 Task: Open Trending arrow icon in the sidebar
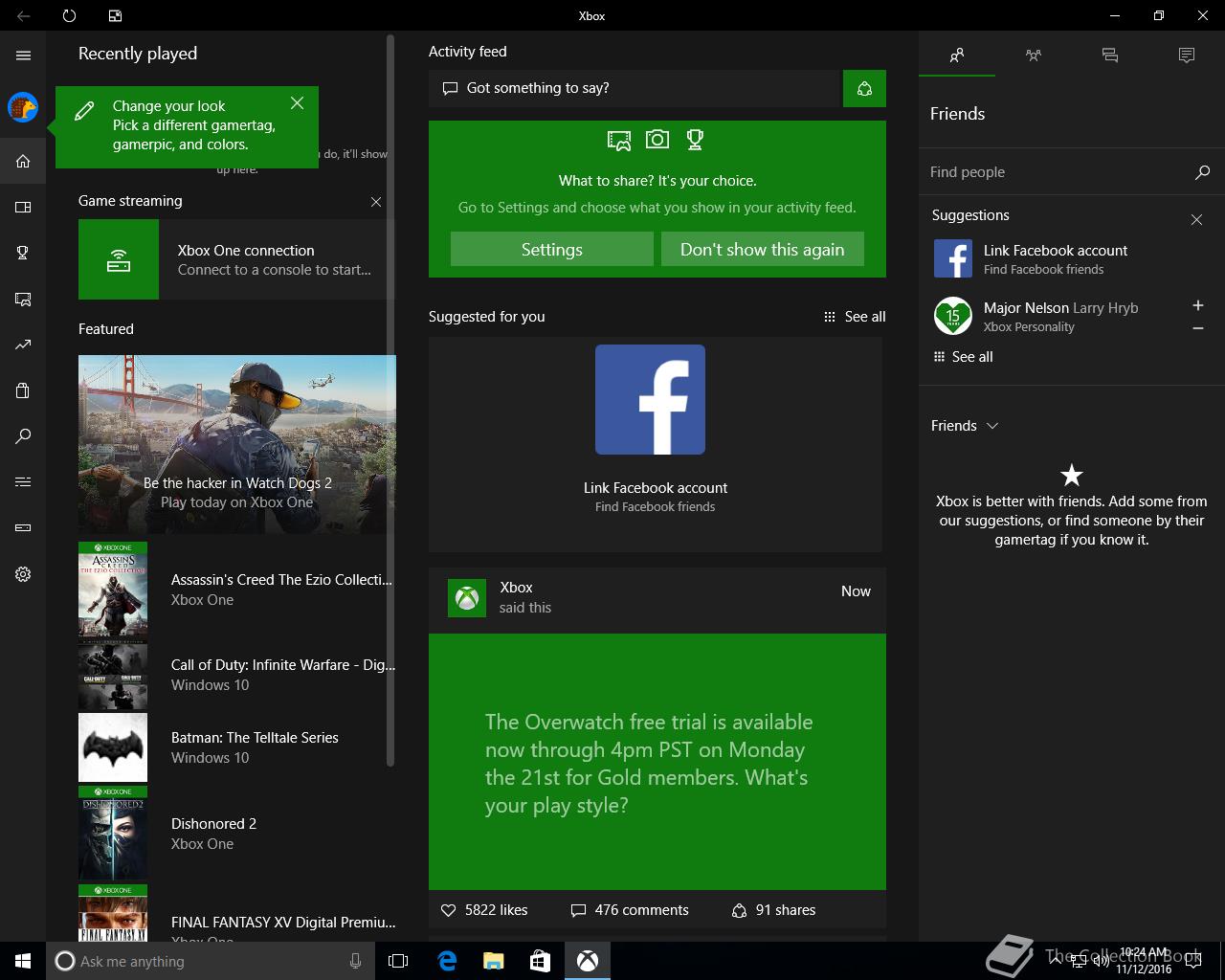[x=23, y=345]
